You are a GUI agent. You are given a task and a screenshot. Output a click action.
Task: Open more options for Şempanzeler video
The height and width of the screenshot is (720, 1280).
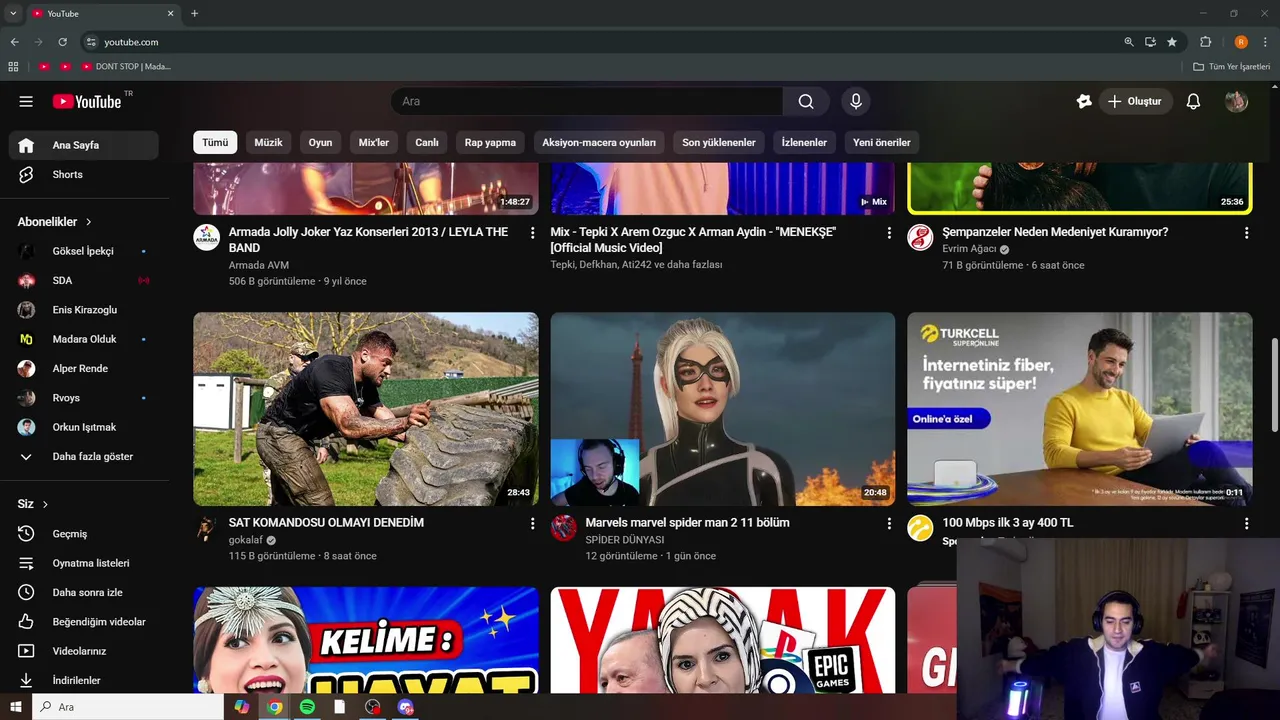[1246, 233]
